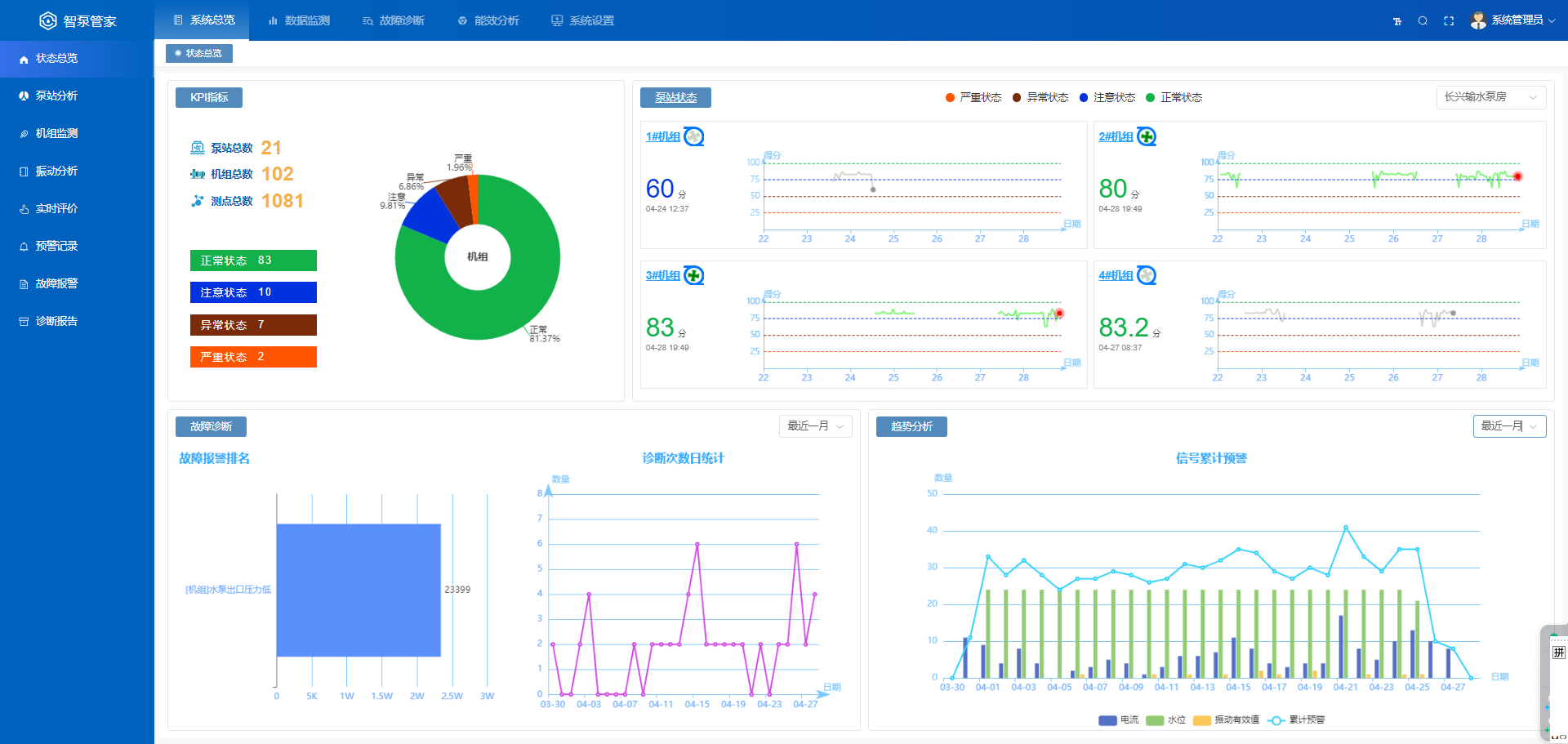
Task: Click the 智泵管家 logo icon
Action: tap(48, 20)
